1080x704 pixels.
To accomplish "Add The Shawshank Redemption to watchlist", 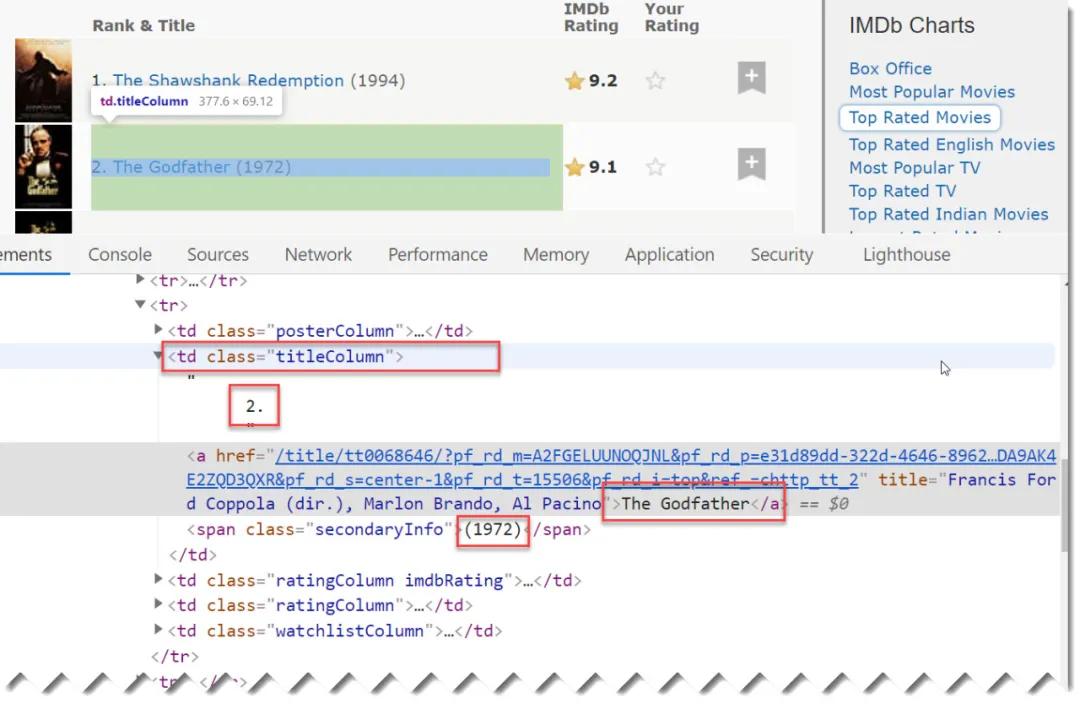I will [x=751, y=77].
